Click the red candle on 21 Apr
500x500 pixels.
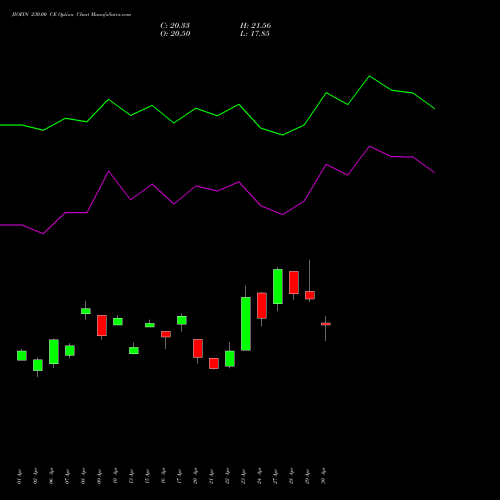coord(214,363)
